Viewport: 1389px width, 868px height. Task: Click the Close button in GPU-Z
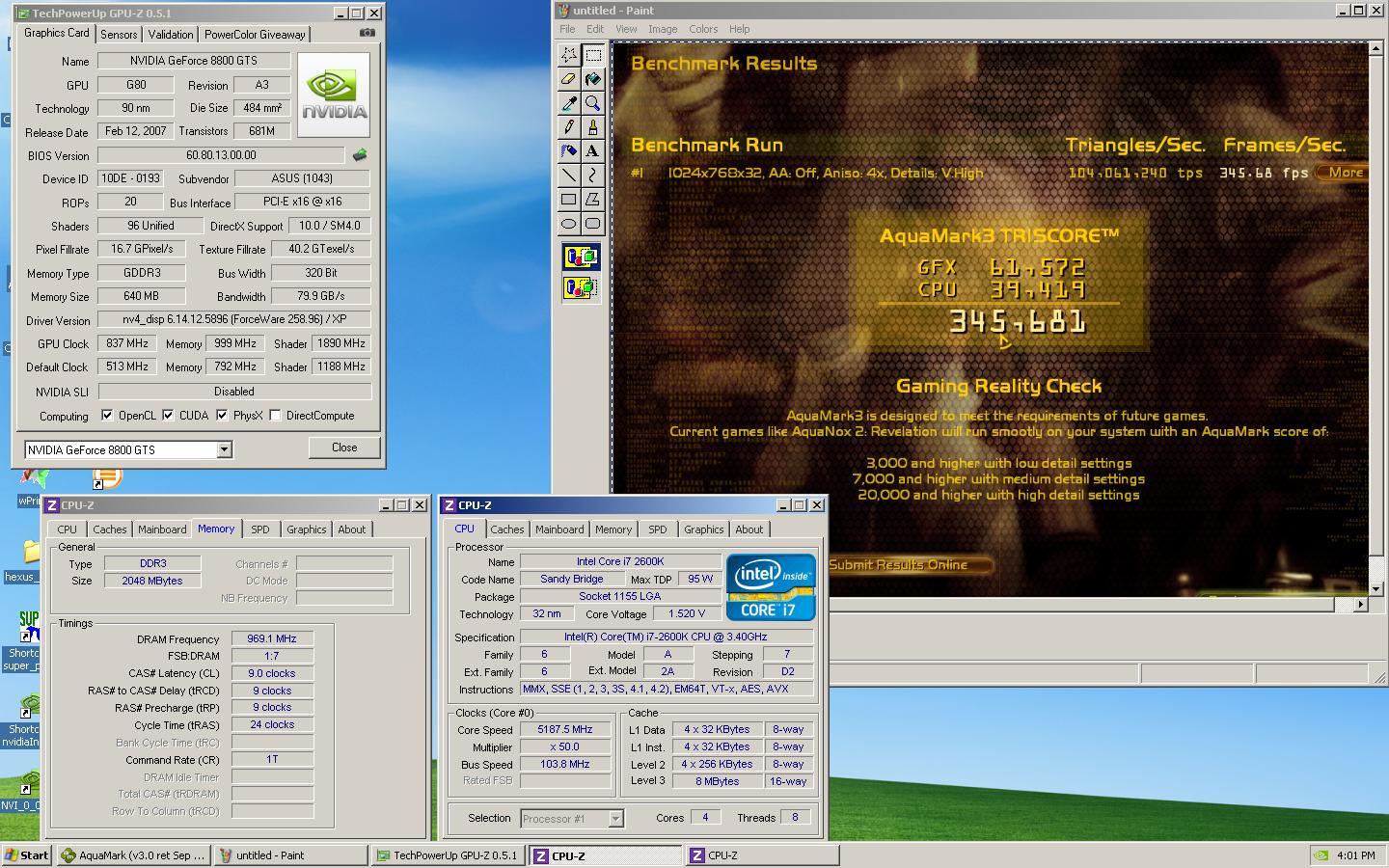click(x=344, y=448)
